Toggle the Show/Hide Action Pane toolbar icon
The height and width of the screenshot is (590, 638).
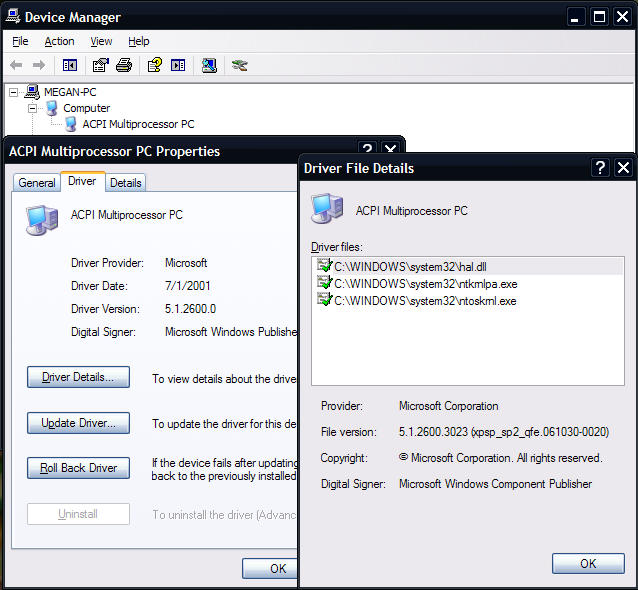[178, 65]
